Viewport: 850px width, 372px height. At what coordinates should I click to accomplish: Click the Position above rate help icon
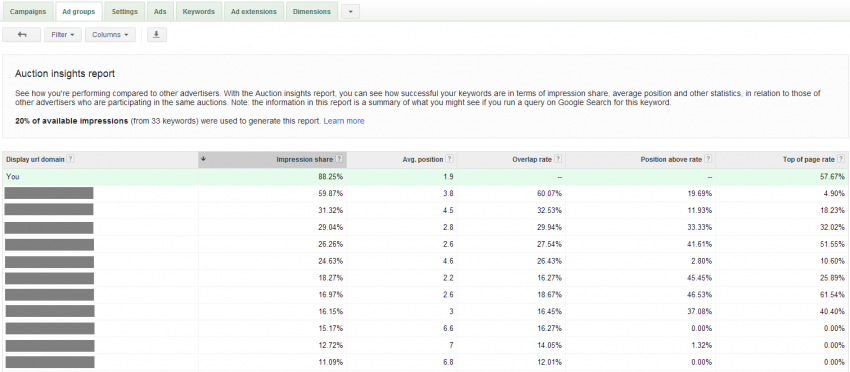coord(708,159)
